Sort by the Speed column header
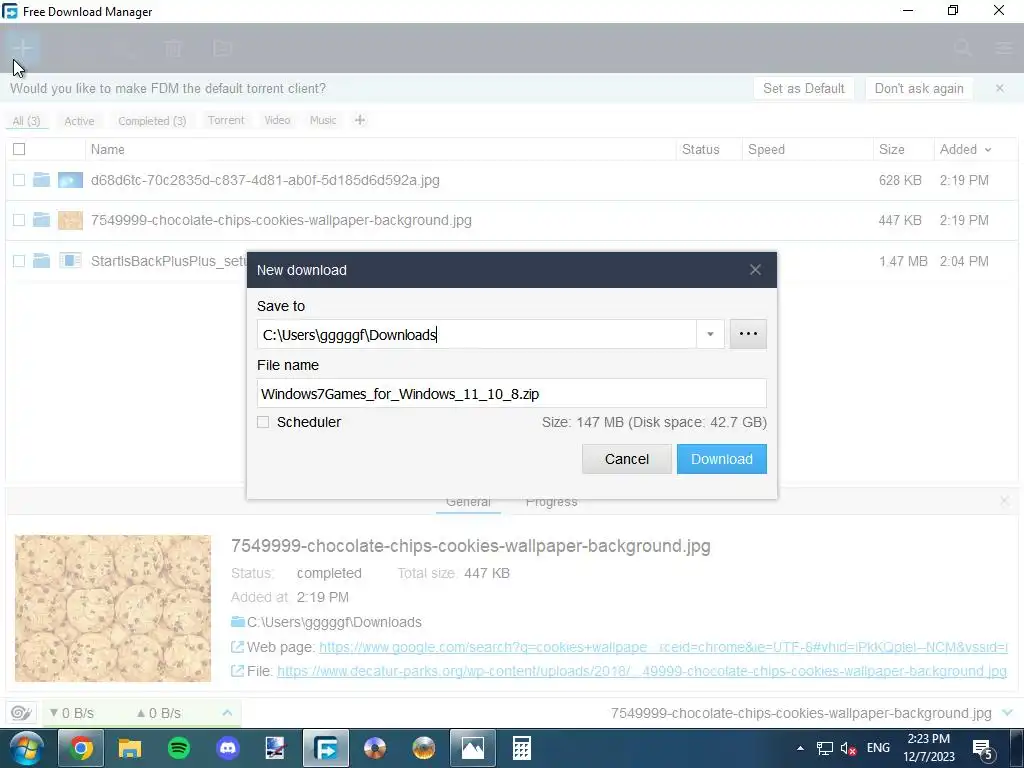This screenshot has width=1024, height=768. 766,149
